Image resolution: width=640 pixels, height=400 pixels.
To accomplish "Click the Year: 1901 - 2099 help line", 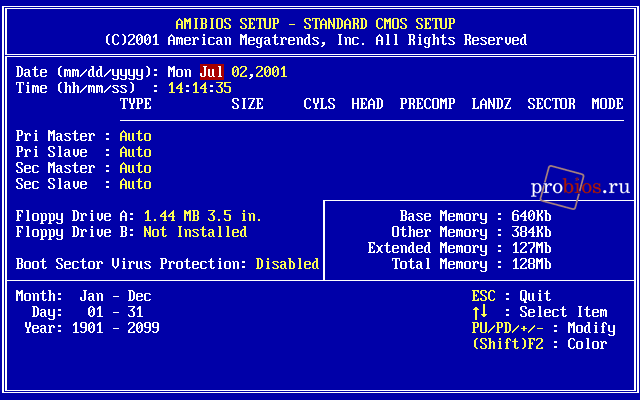I will pos(91,328).
